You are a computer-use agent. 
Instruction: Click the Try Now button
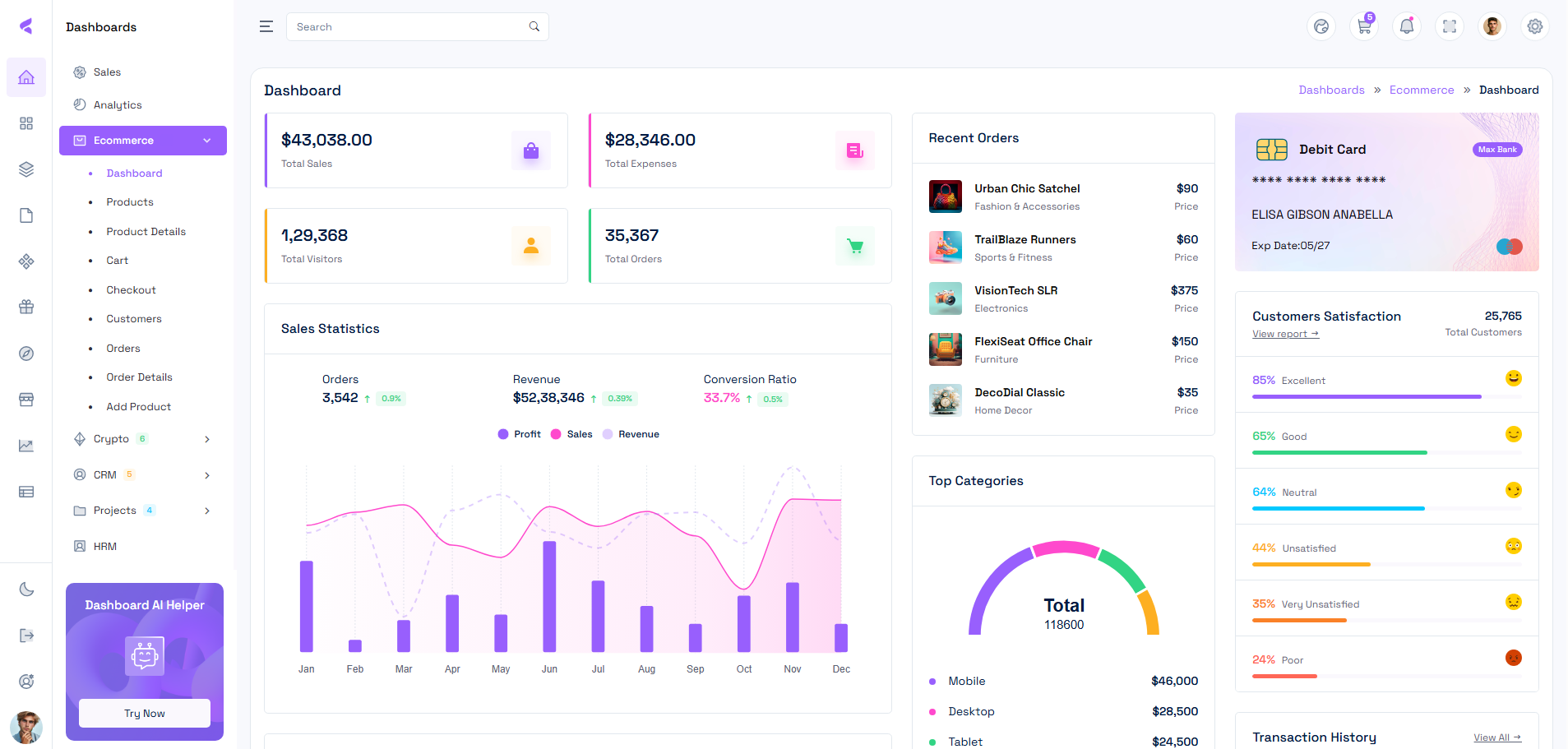click(x=145, y=713)
